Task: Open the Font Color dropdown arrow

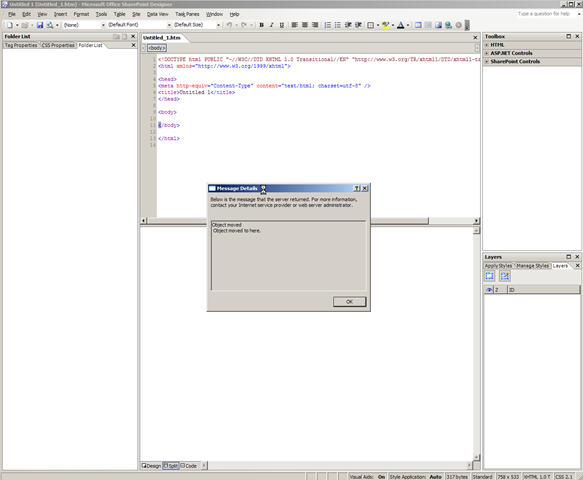Action: tap(408, 25)
